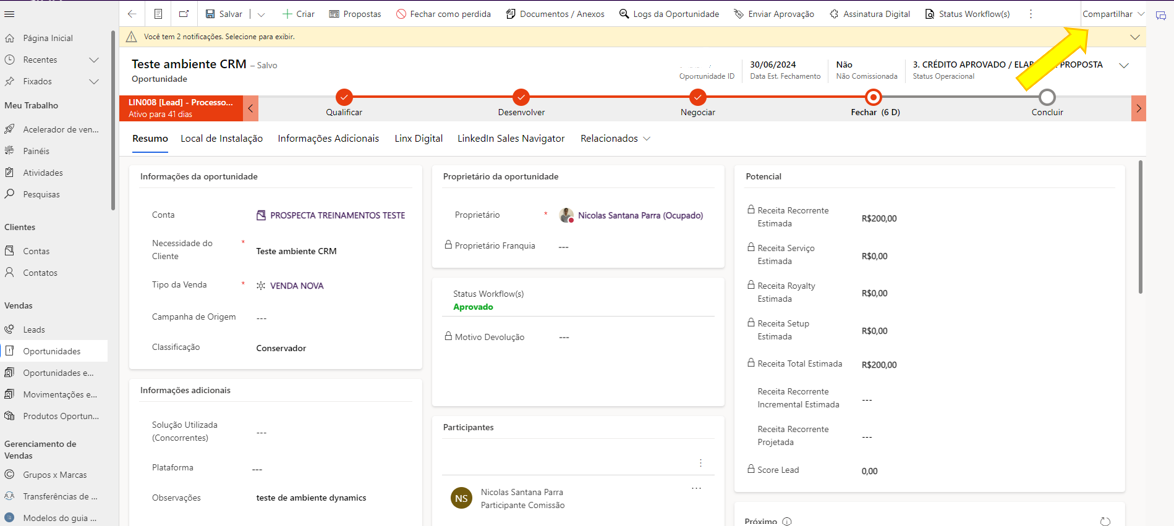Open the hamburger site map menu
Image resolution: width=1174 pixels, height=526 pixels.
click(x=10, y=14)
